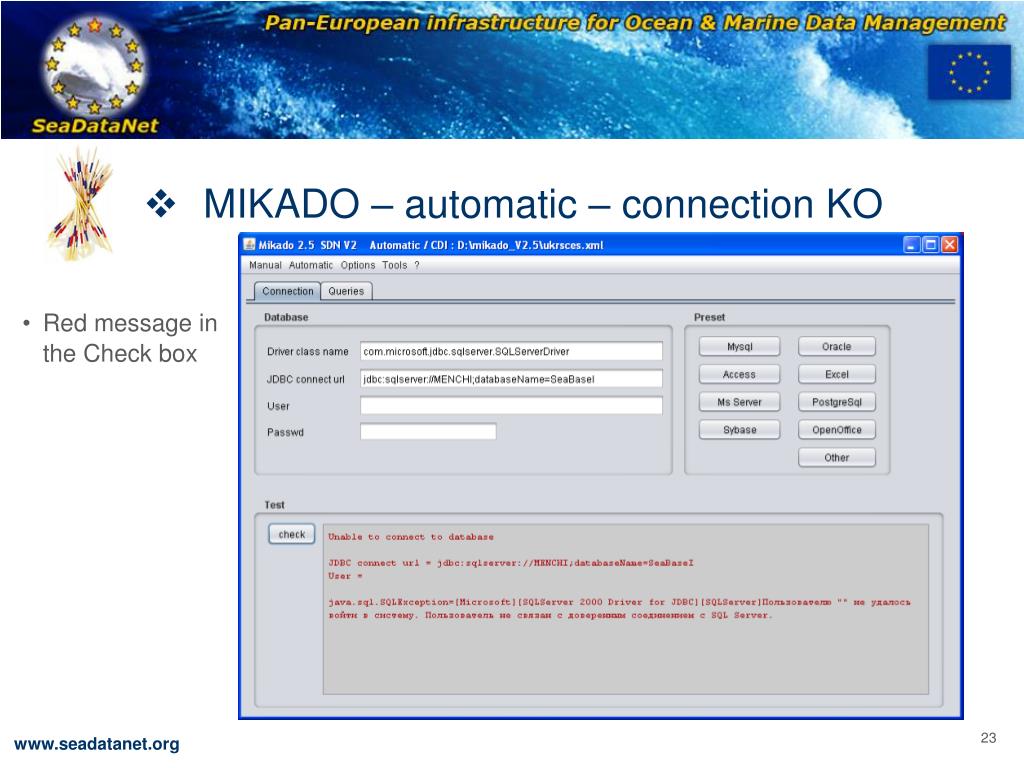This screenshot has height=768, width=1024.
Task: Open the Automatic menu
Action: (311, 265)
